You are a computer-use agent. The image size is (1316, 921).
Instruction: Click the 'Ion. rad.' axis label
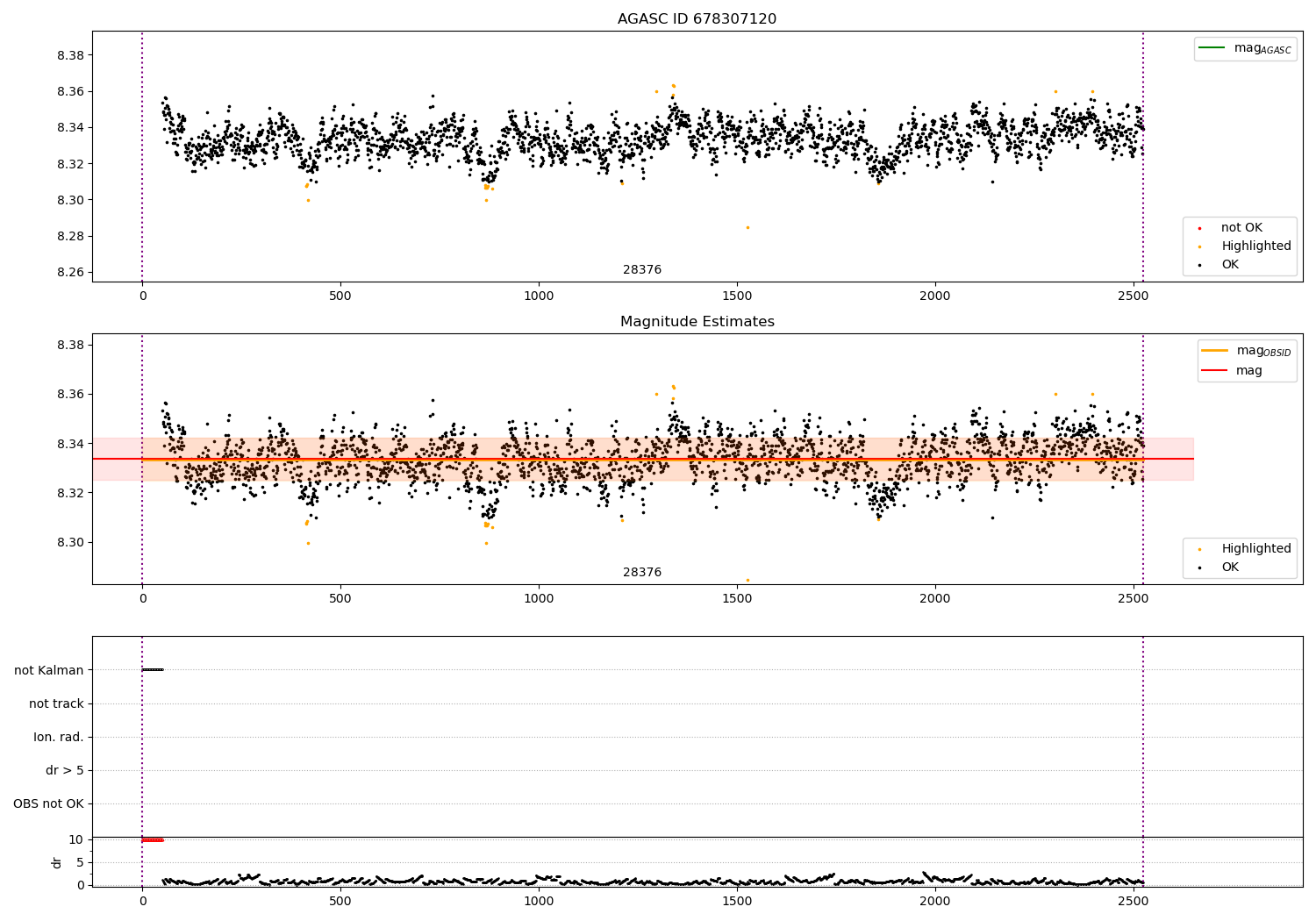pos(59,737)
